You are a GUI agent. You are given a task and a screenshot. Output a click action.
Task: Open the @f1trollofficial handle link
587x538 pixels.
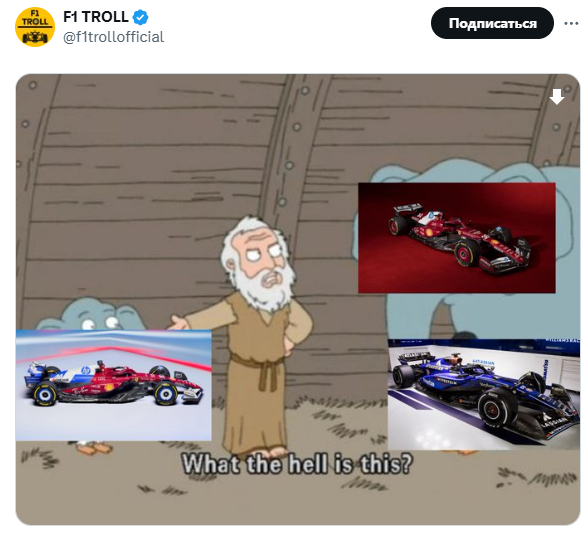pyautogui.click(x=113, y=37)
